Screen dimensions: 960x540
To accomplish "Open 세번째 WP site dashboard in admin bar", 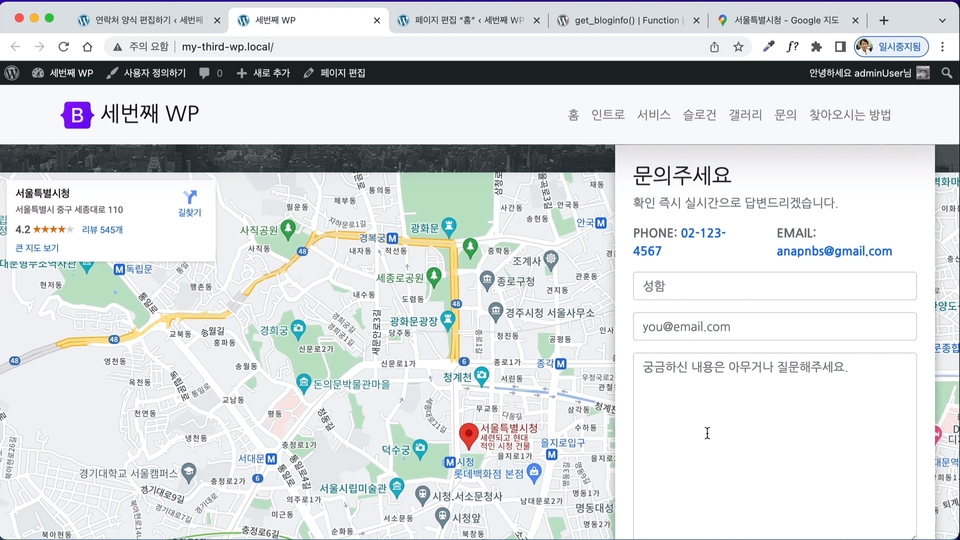I will point(62,73).
